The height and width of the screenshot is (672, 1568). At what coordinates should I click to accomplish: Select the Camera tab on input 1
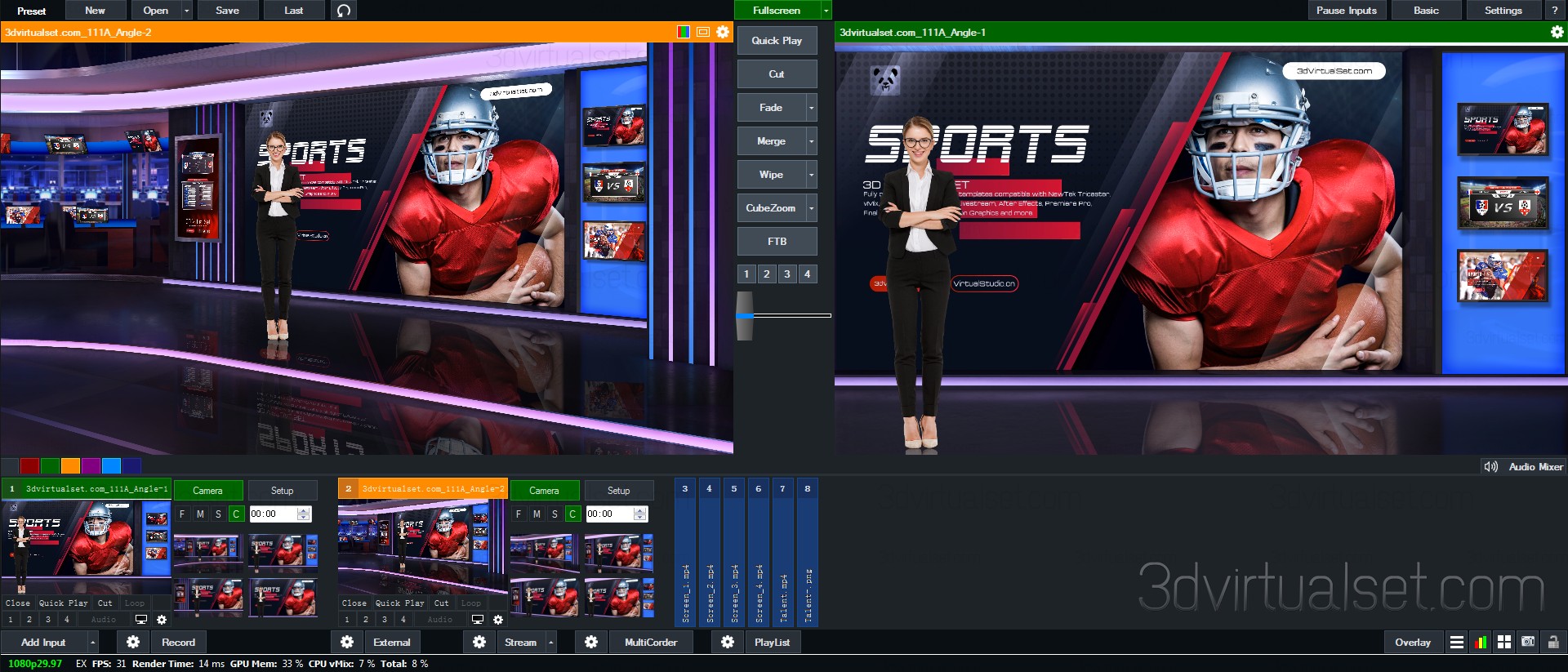pos(208,491)
